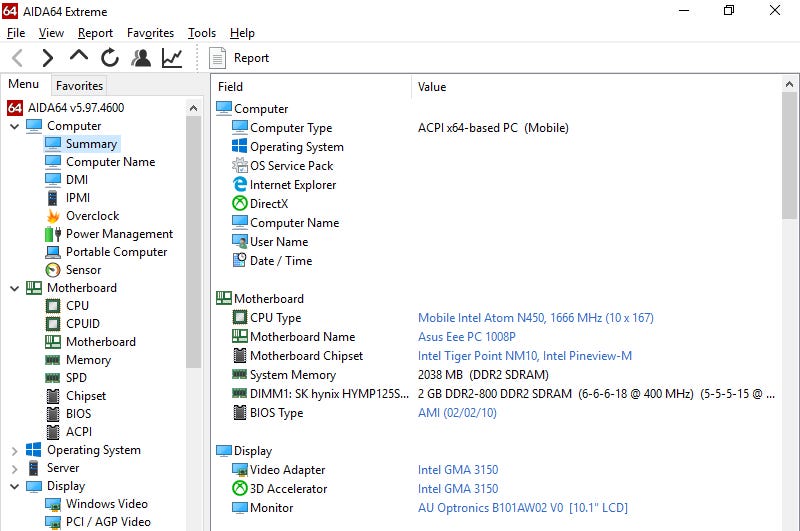Go back with the left arrow toolbar icon
Viewport: 800px width, 531px height.
pyautogui.click(x=17, y=58)
